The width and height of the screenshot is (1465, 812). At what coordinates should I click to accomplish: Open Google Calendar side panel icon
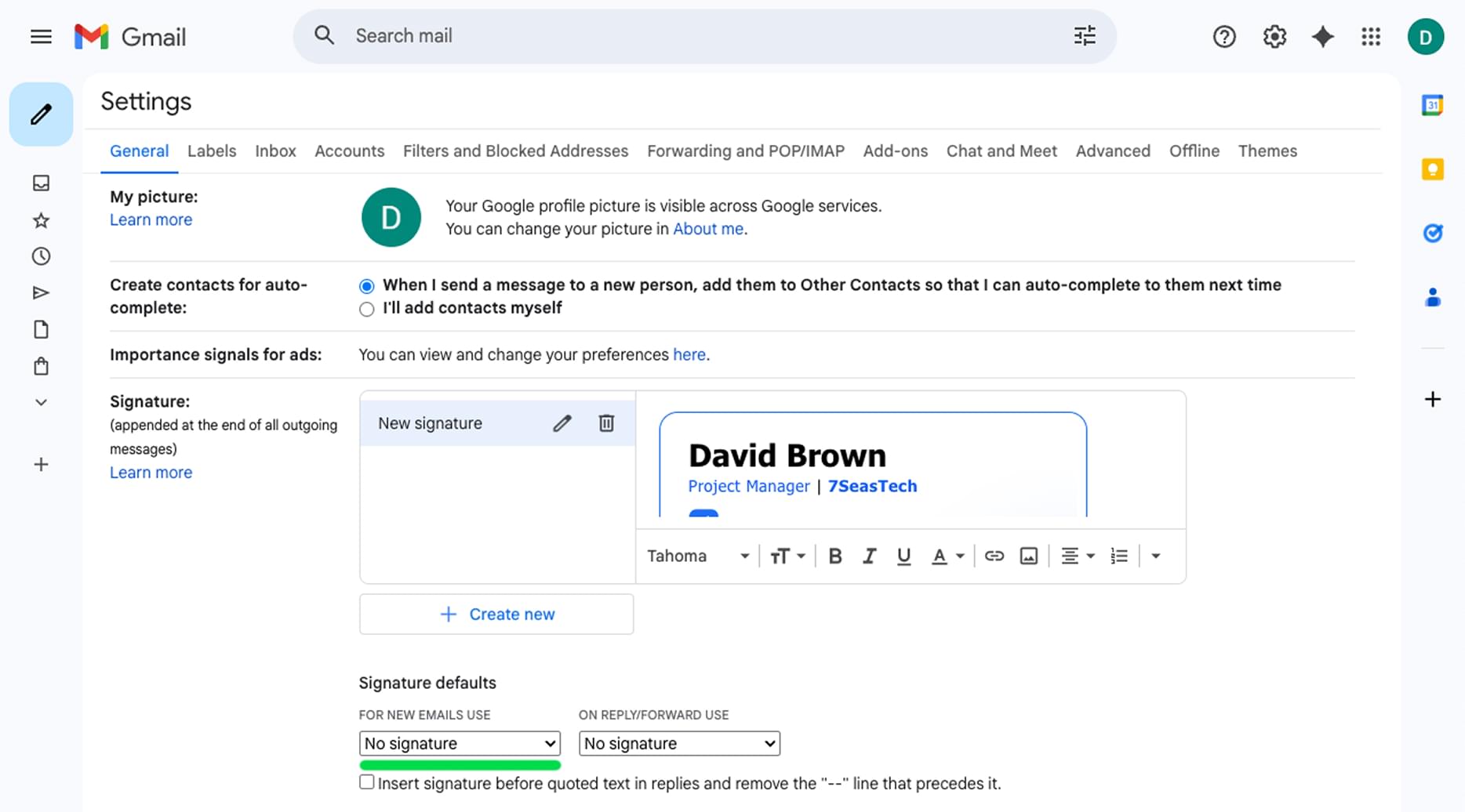click(x=1433, y=105)
